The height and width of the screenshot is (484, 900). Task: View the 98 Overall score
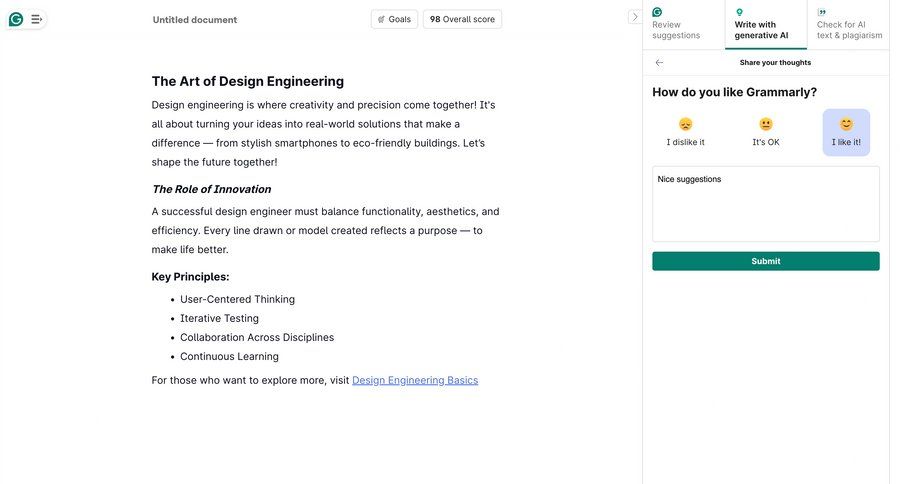[462, 19]
